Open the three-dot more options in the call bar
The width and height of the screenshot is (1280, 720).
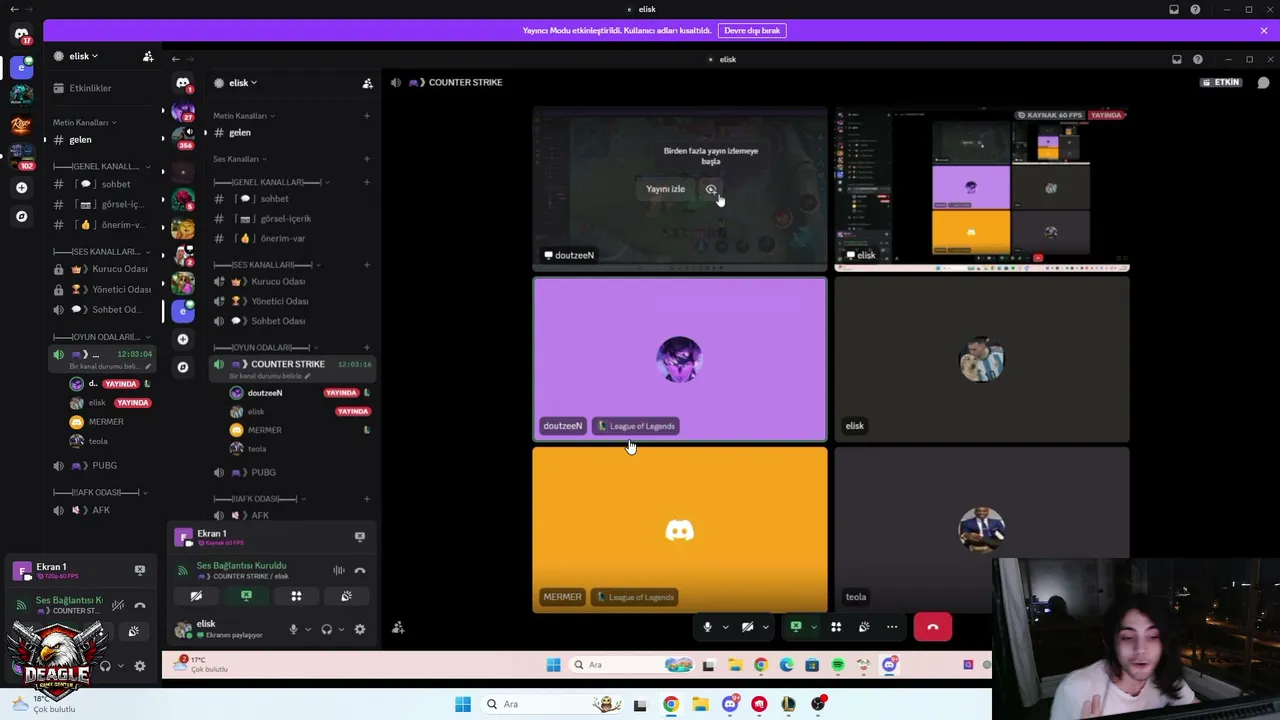tap(892, 627)
